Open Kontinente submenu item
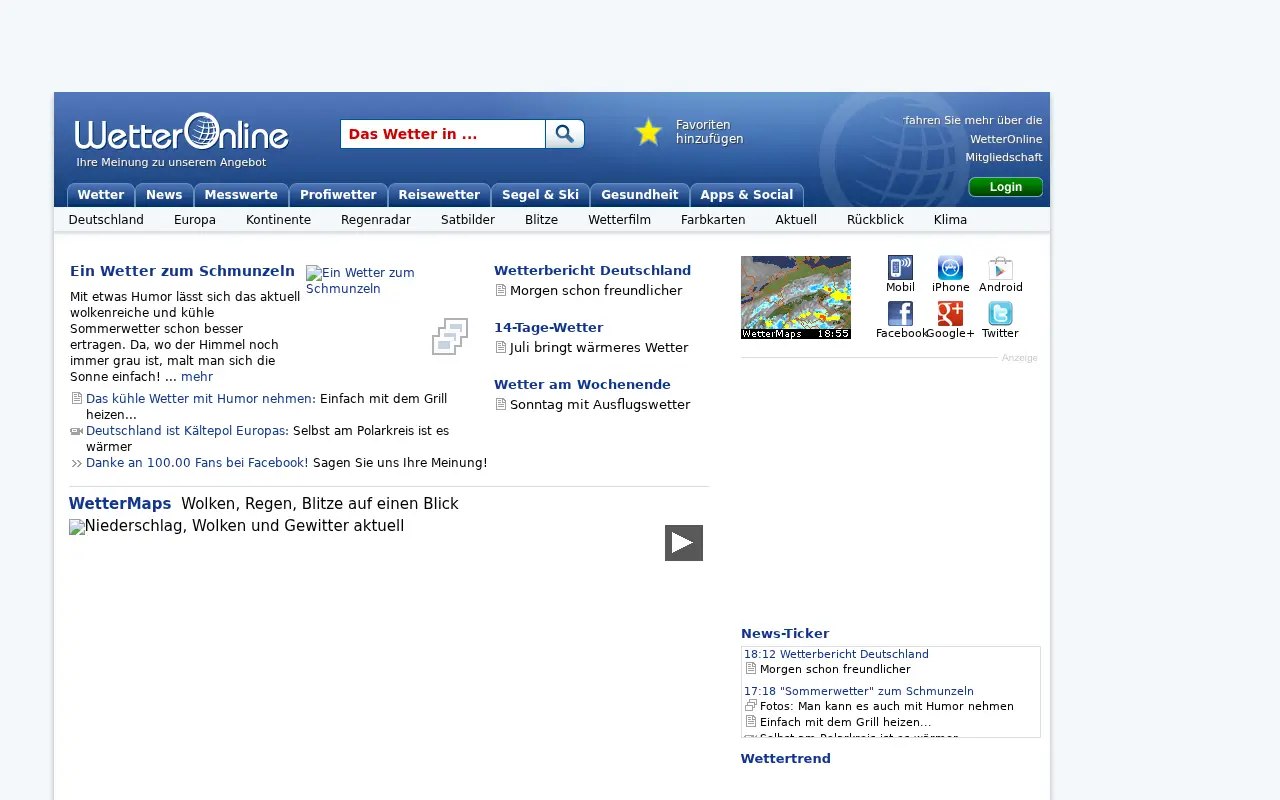This screenshot has height=800, width=1280. click(x=278, y=220)
